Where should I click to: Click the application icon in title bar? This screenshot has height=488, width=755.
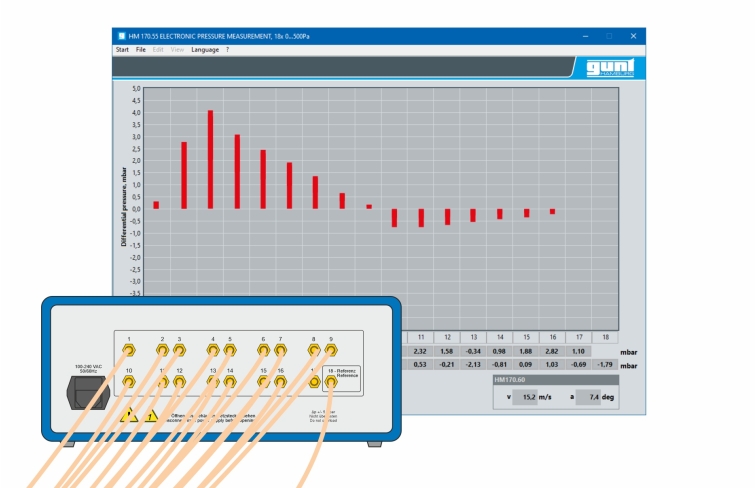click(122, 36)
